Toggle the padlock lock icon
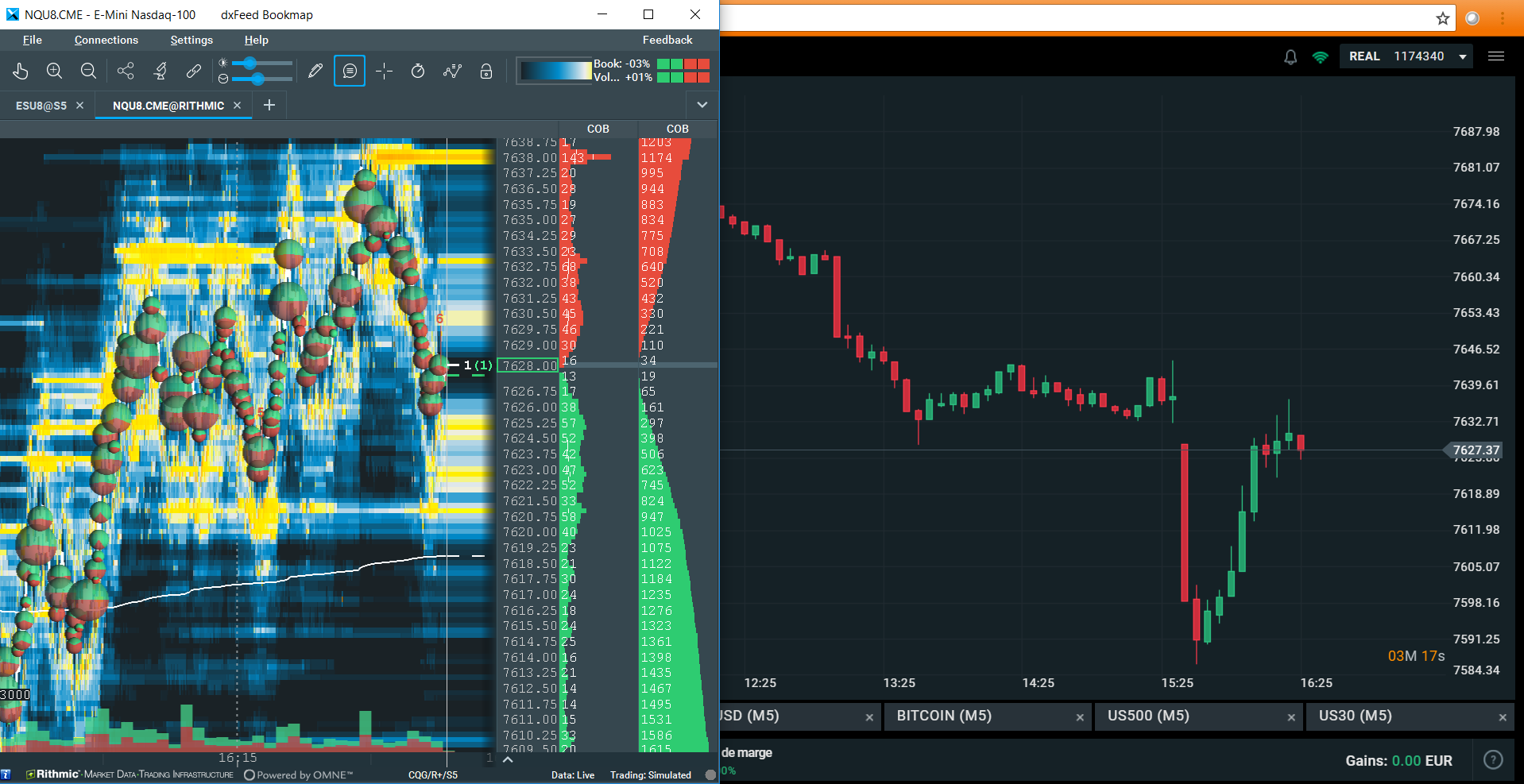The width and height of the screenshot is (1524, 784). (x=486, y=71)
